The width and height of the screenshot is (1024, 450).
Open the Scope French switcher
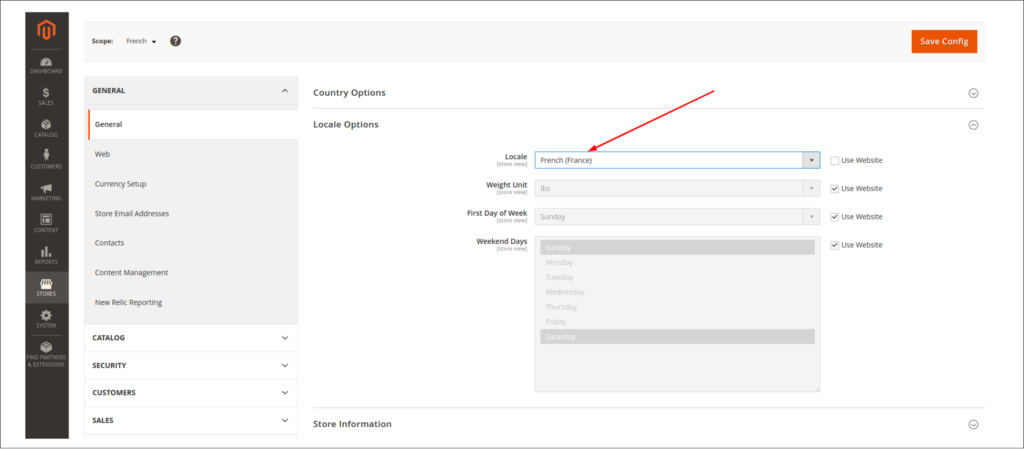point(141,42)
